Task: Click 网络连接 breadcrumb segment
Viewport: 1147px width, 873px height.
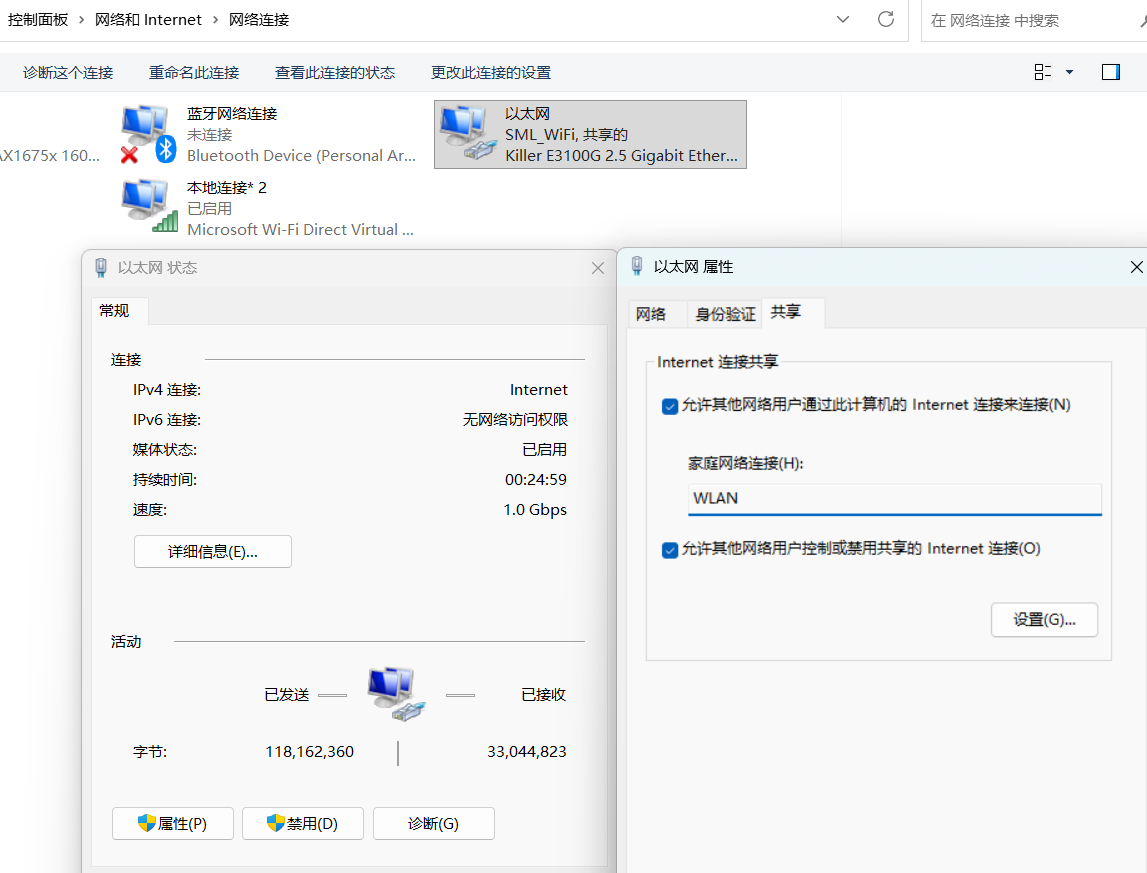Action: point(259,20)
